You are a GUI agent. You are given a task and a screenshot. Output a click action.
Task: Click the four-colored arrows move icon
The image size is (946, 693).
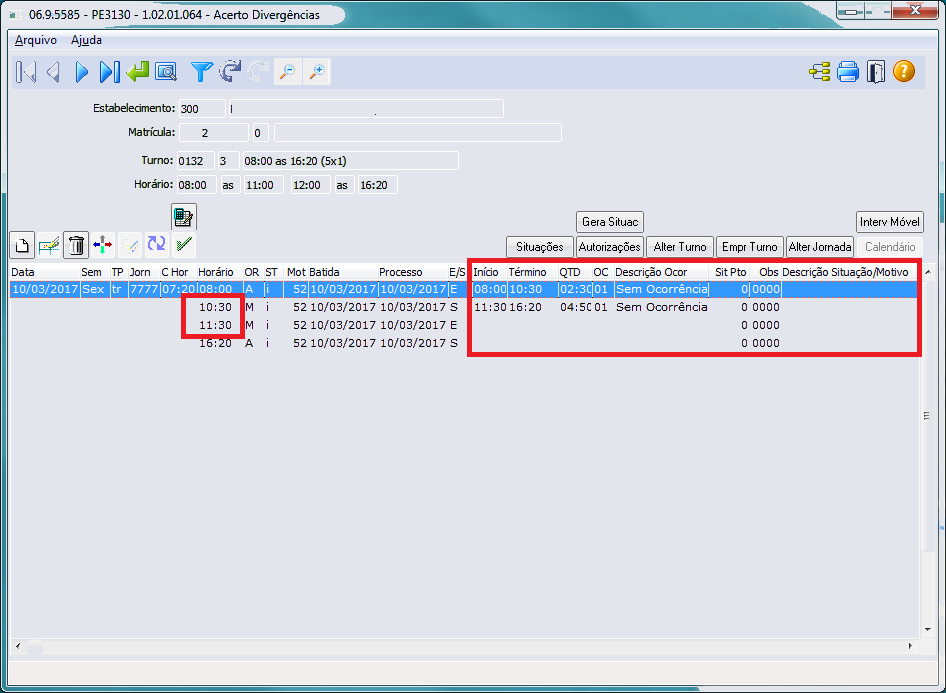click(103, 245)
